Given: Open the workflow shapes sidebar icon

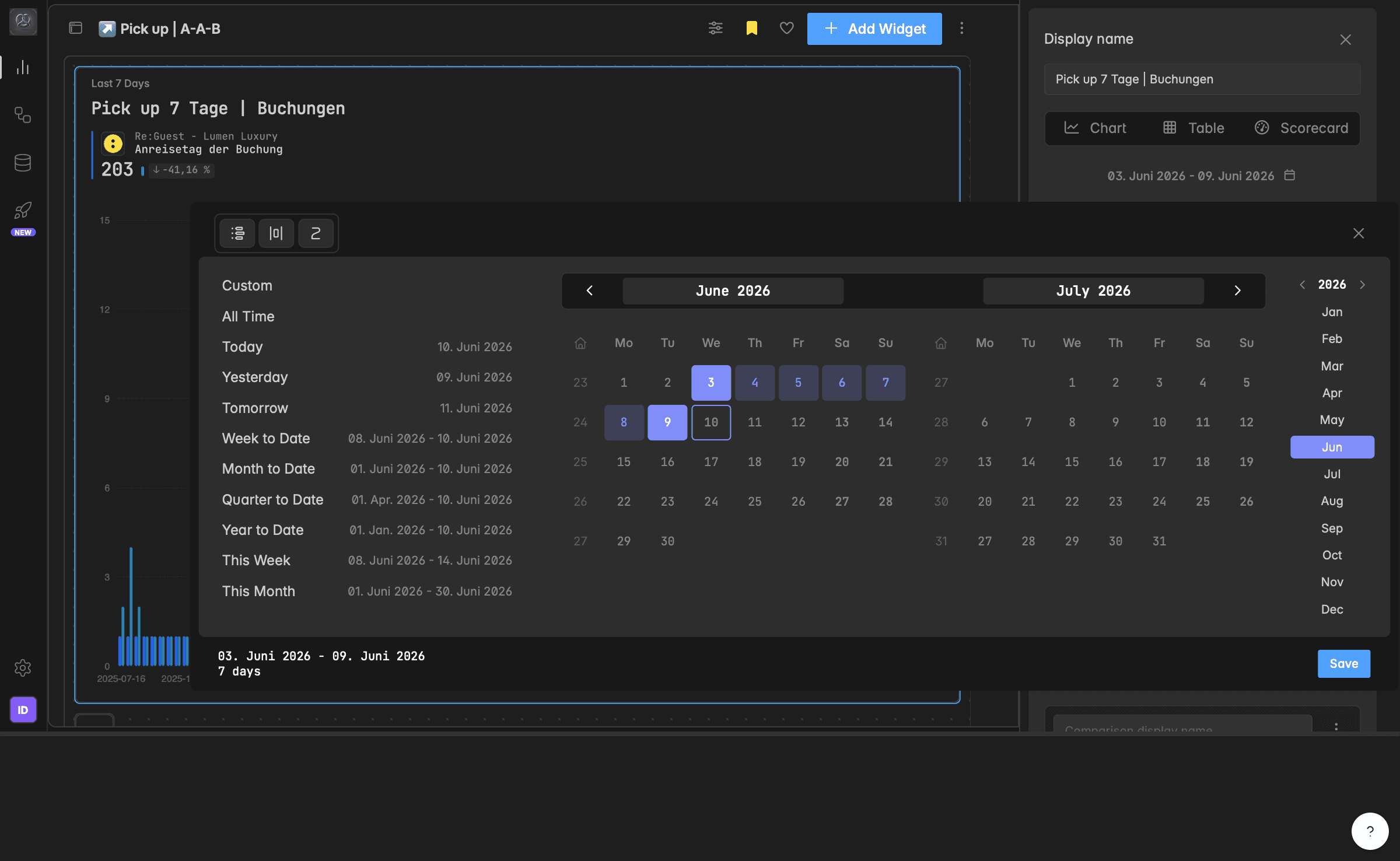Looking at the screenshot, I should pyautogui.click(x=23, y=115).
